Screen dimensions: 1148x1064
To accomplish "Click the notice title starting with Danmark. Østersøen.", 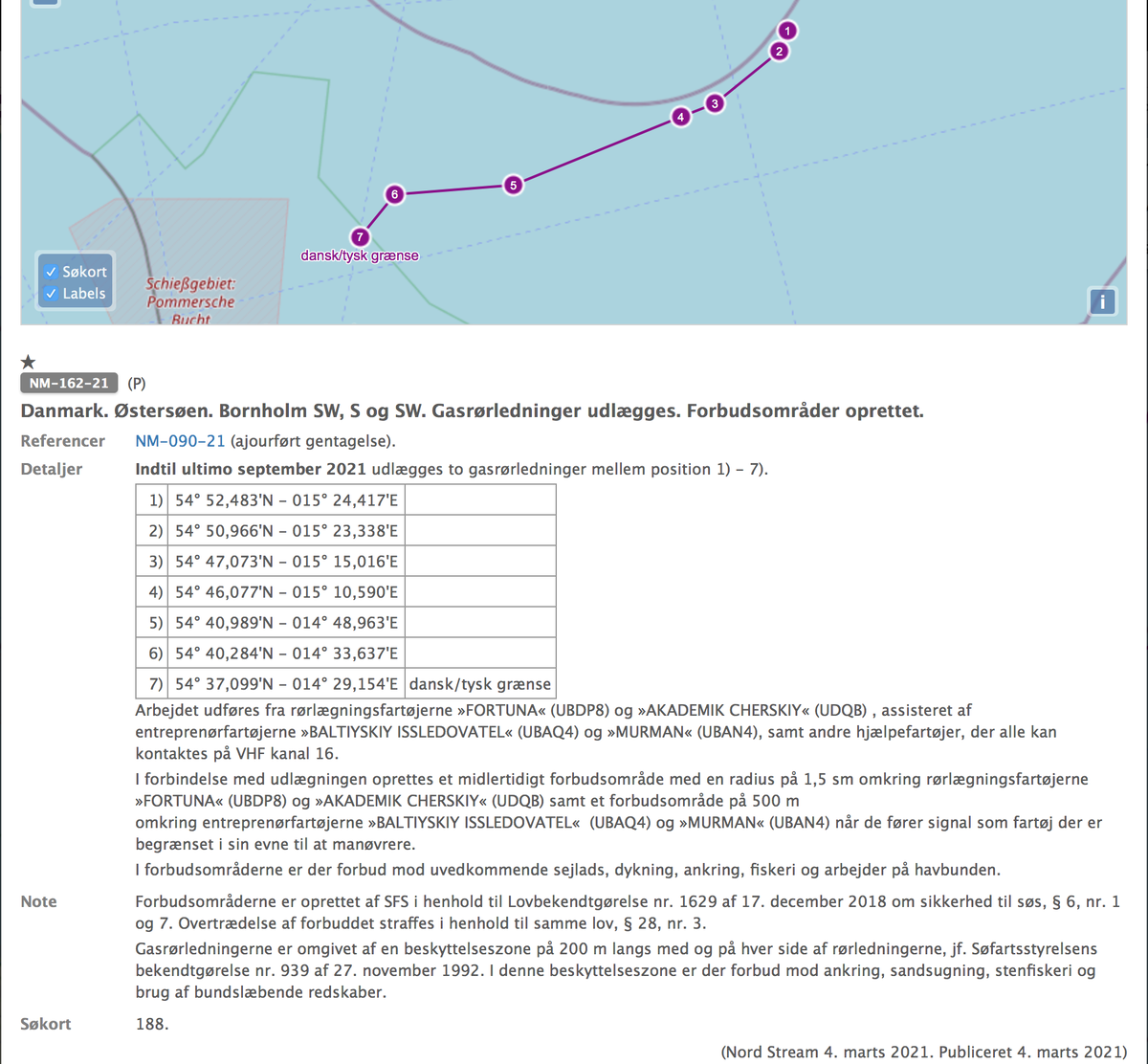I will 473,411.
